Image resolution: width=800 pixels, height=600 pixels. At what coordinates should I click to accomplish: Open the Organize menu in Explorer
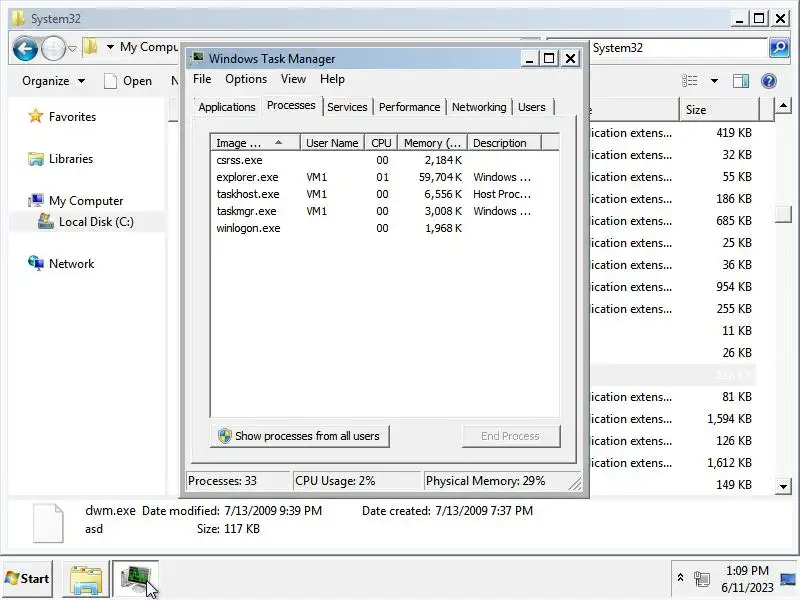click(x=53, y=81)
